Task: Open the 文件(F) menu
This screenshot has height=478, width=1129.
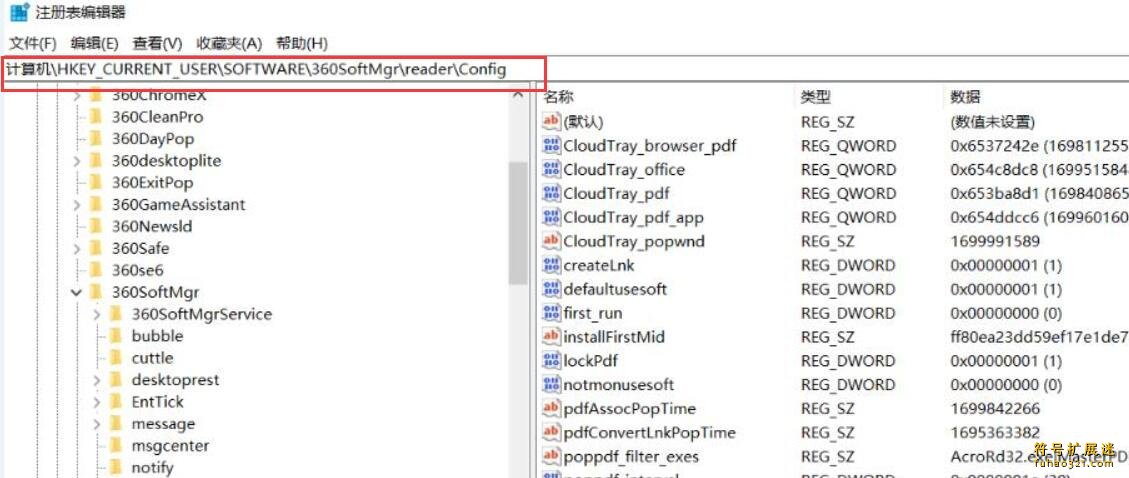Action: point(32,43)
